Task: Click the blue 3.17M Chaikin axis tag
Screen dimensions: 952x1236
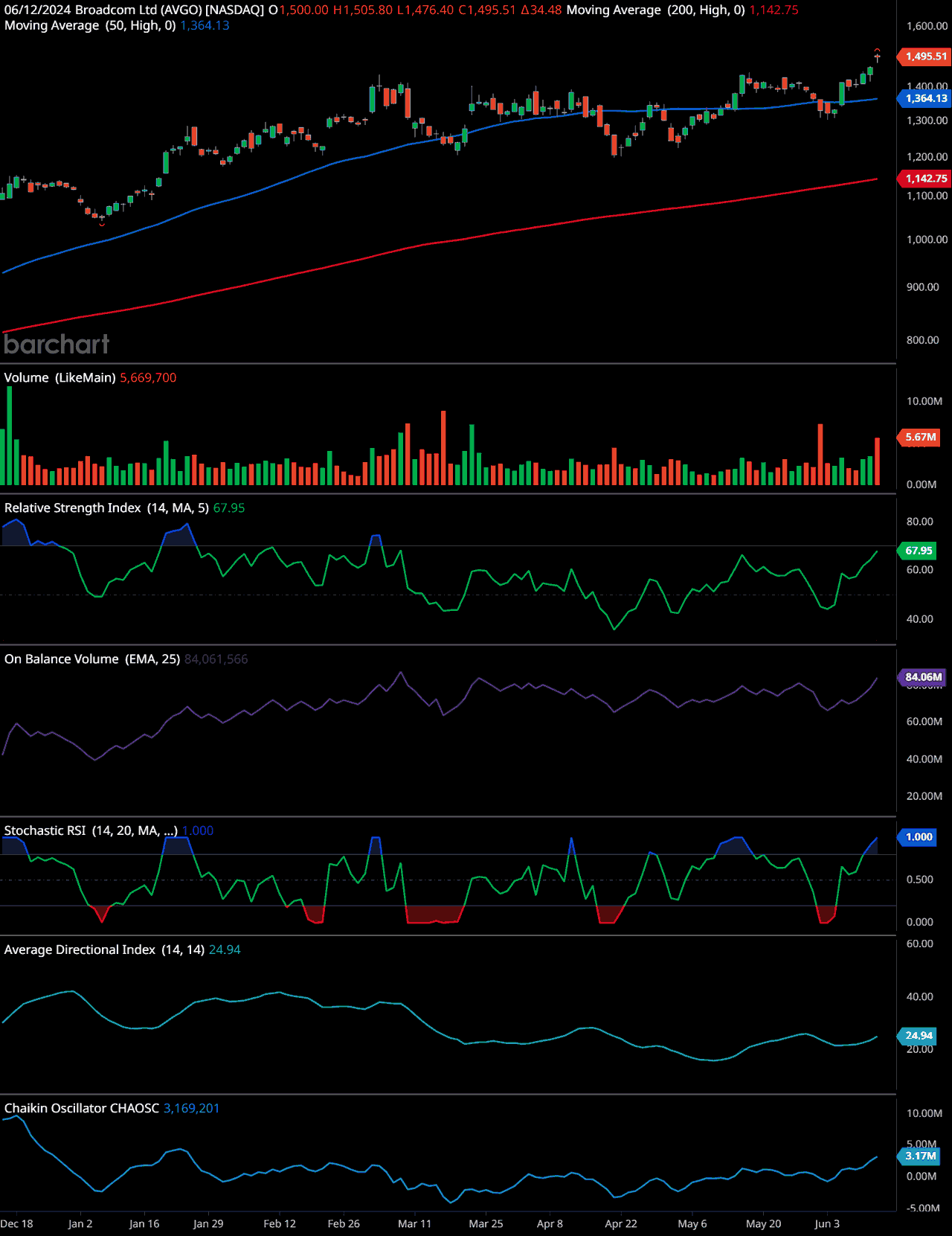Action: click(x=920, y=1156)
